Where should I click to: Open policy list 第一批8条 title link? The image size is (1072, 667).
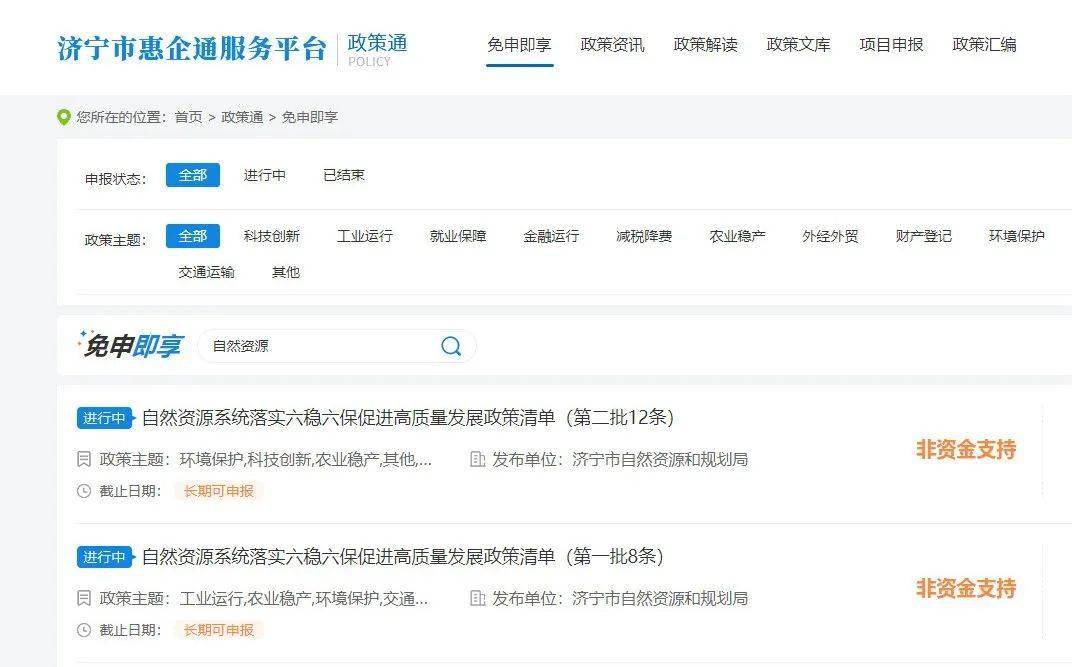pyautogui.click(x=403, y=556)
